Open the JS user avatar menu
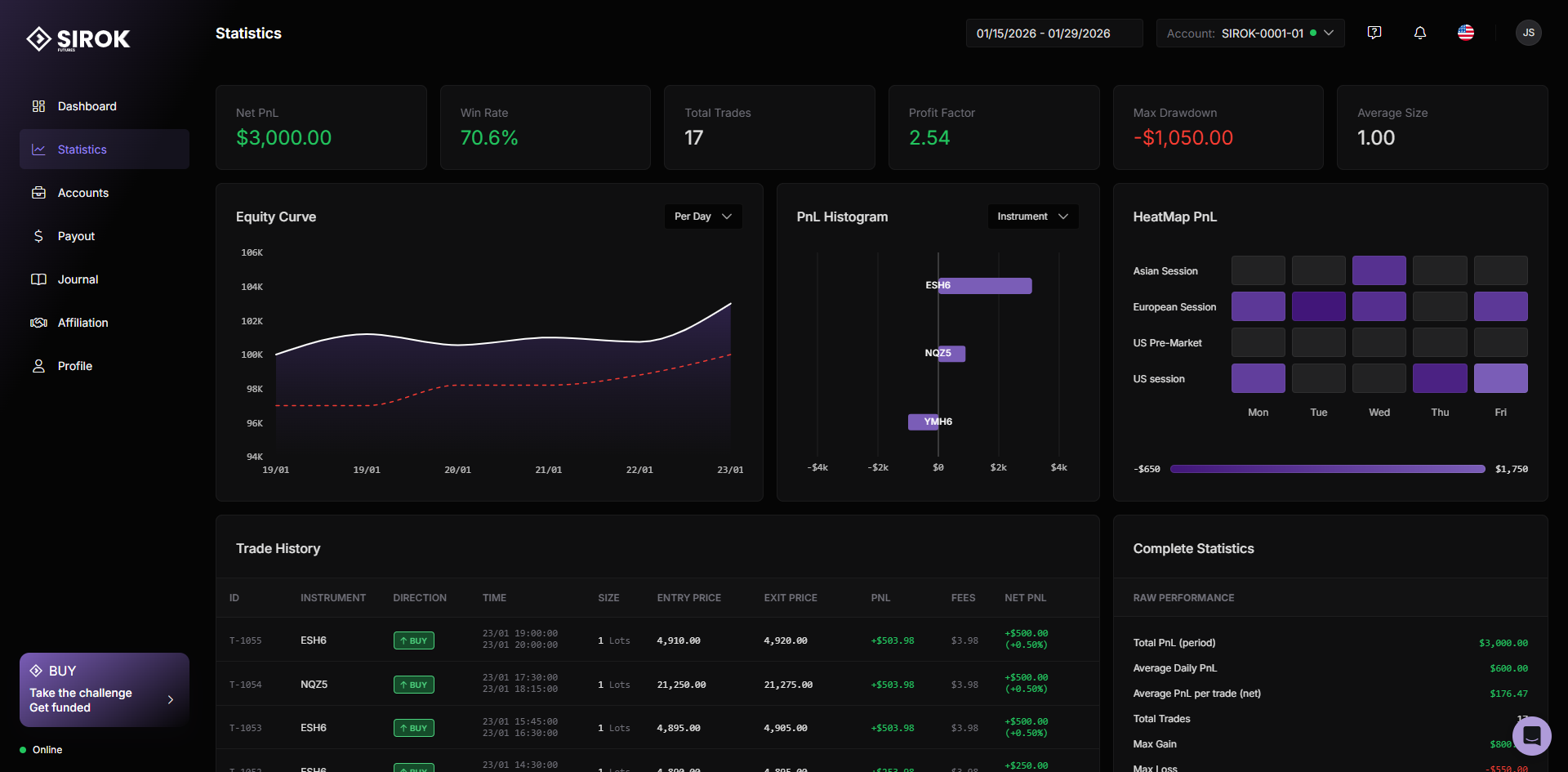The height and width of the screenshot is (772, 1568). point(1528,33)
